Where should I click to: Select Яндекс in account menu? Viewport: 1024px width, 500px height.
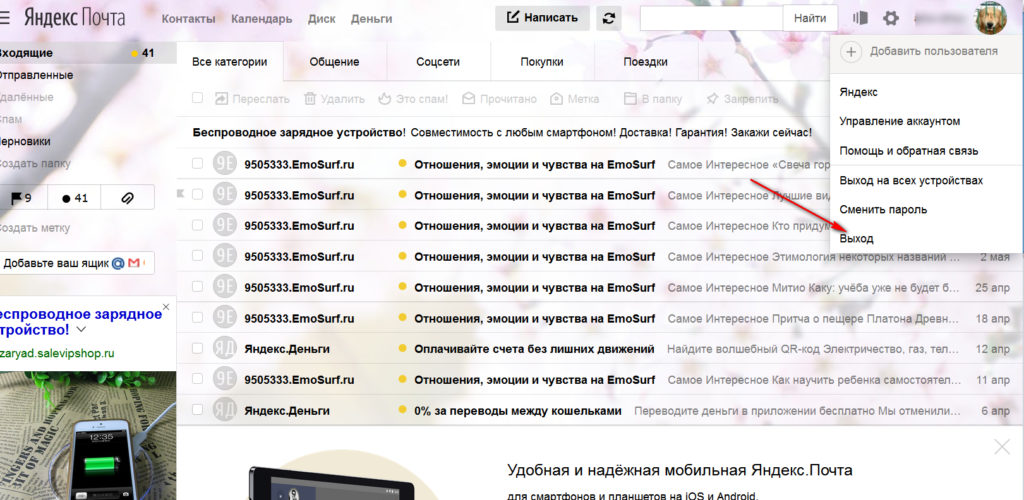pyautogui.click(x=858, y=92)
